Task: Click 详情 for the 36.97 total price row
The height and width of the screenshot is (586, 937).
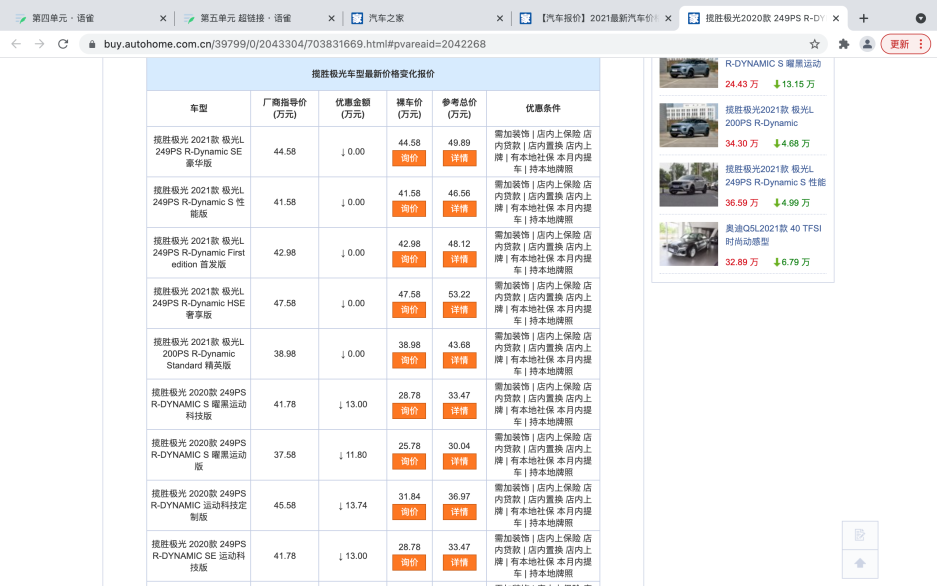Action: tap(460, 512)
